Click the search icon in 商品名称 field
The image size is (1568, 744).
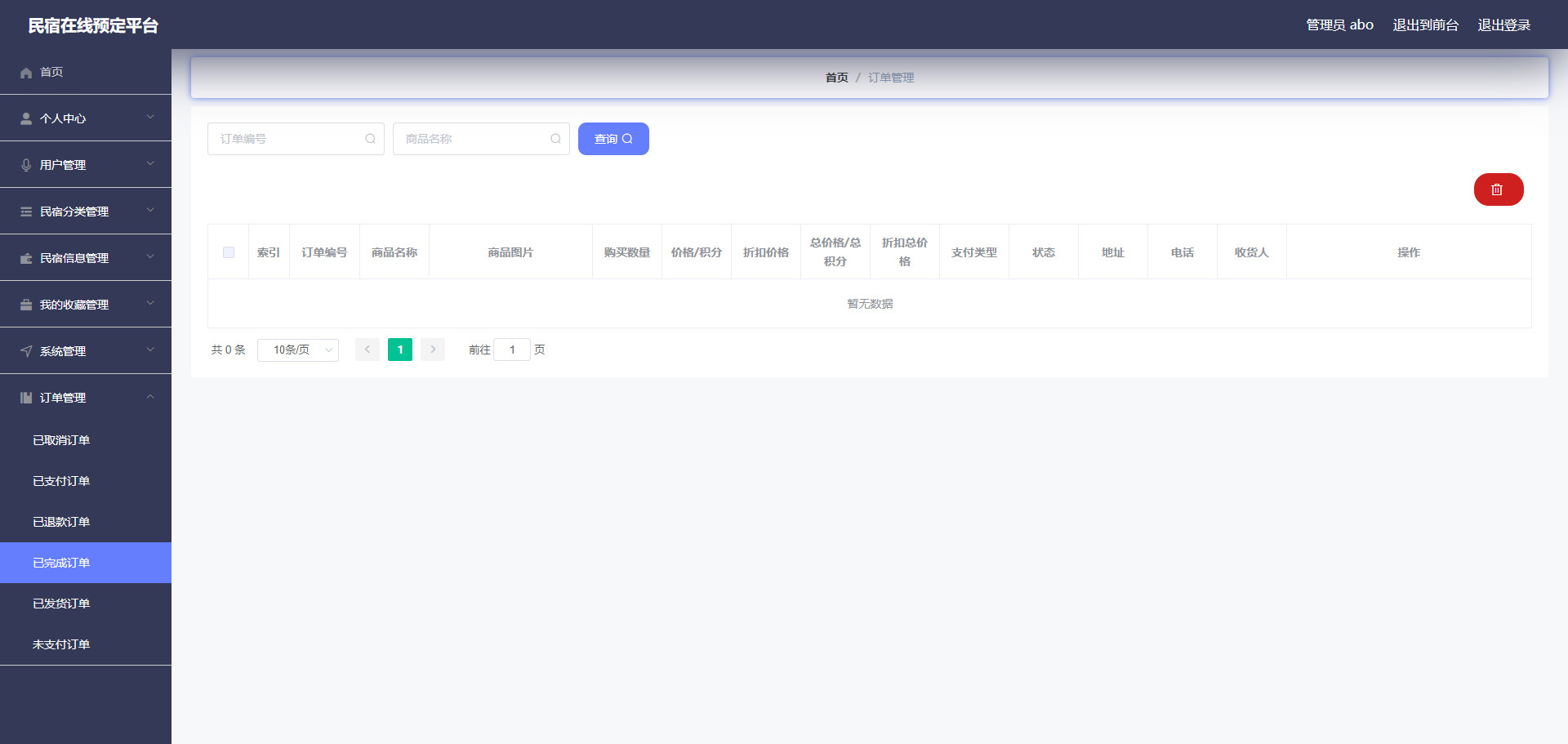click(555, 139)
